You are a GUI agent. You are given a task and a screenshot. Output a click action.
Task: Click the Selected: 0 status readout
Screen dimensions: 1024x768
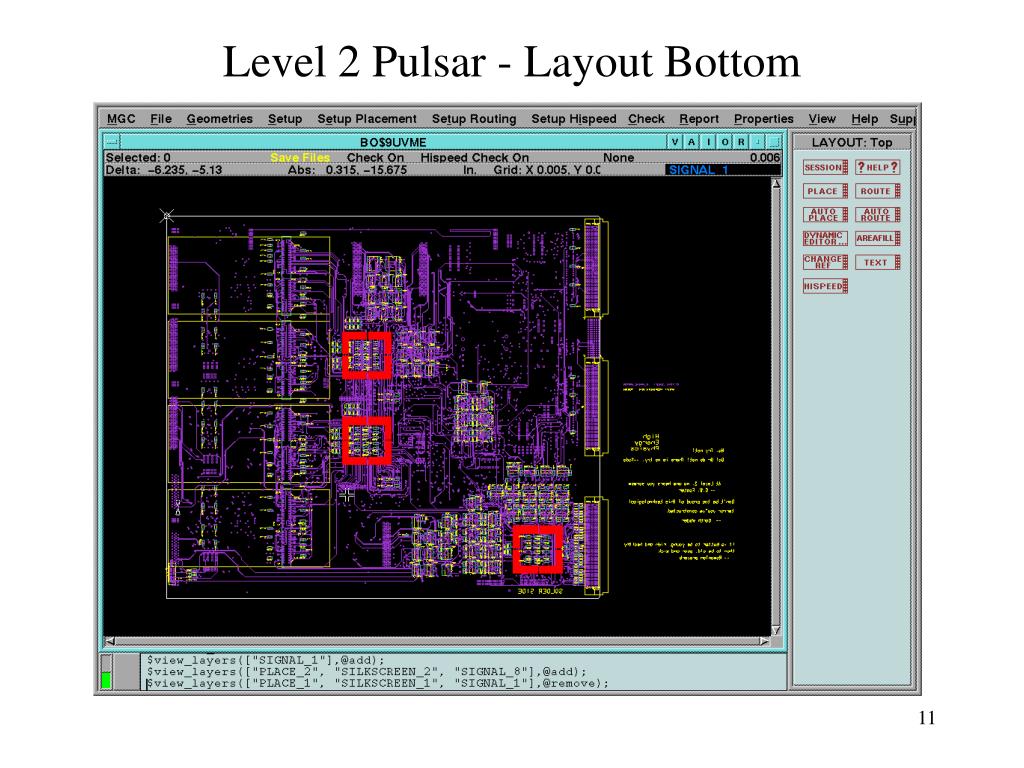click(138, 157)
